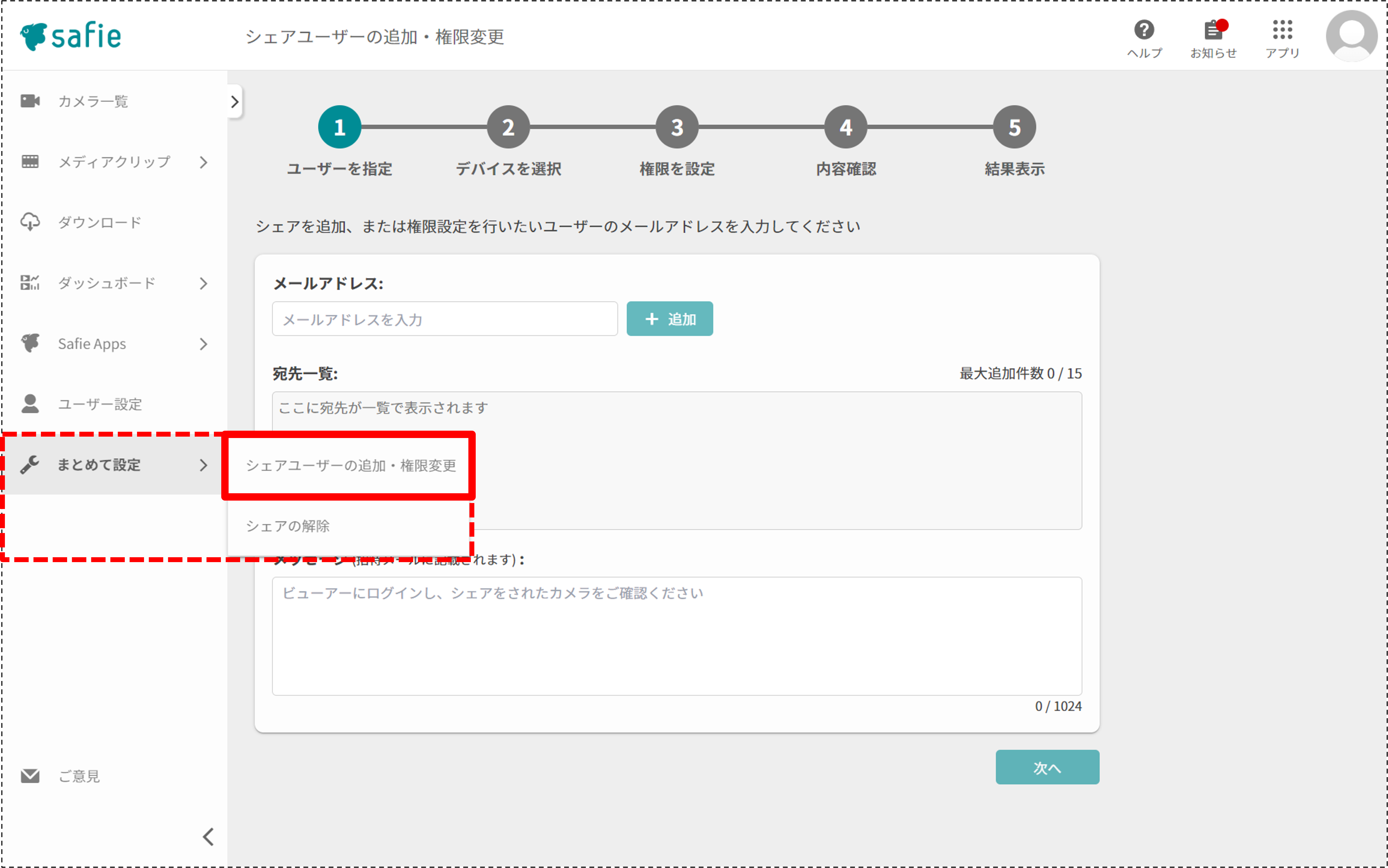Open ユーザー設定 in the sidebar

(x=114, y=405)
